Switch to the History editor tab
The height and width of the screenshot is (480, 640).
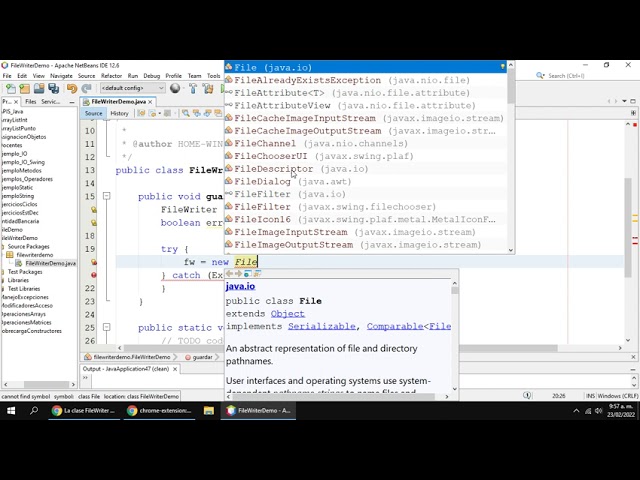pos(119,113)
